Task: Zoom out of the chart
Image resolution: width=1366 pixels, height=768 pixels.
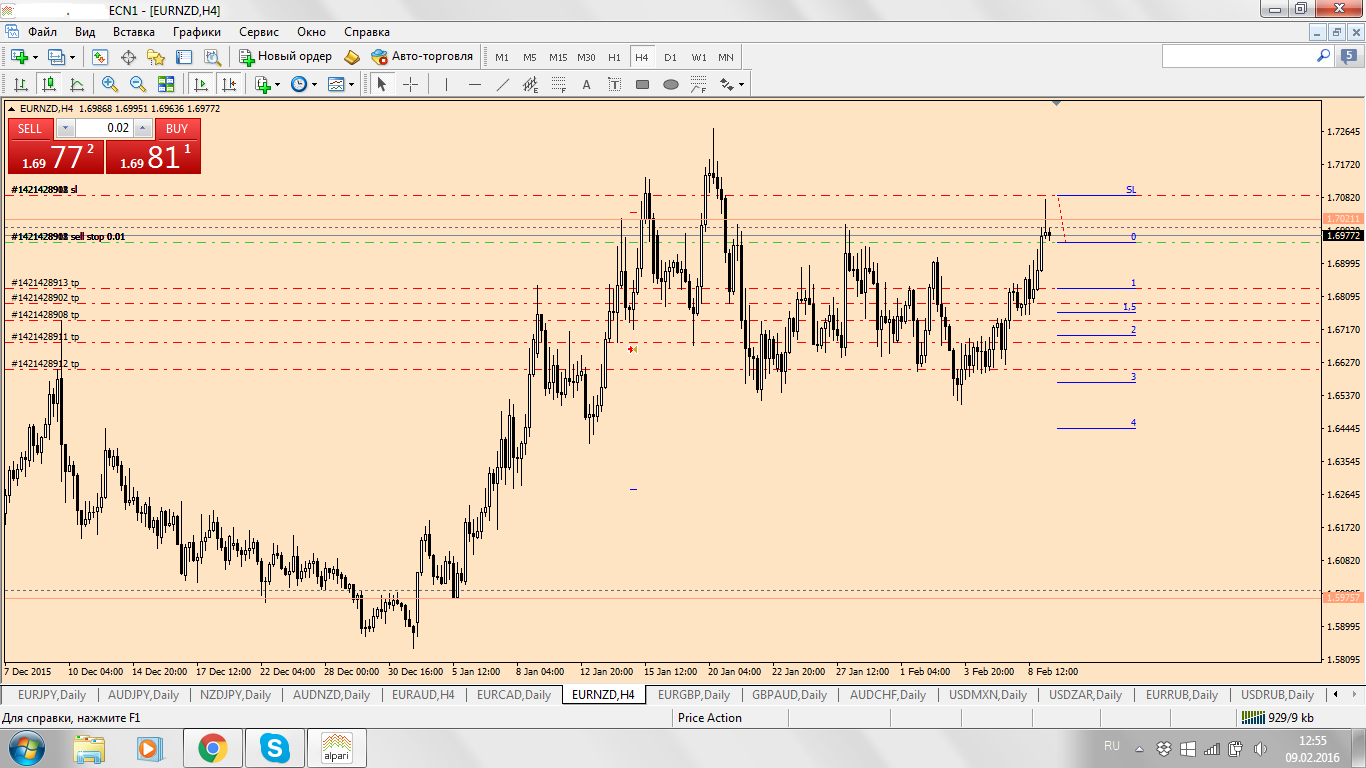Action: coord(138,85)
